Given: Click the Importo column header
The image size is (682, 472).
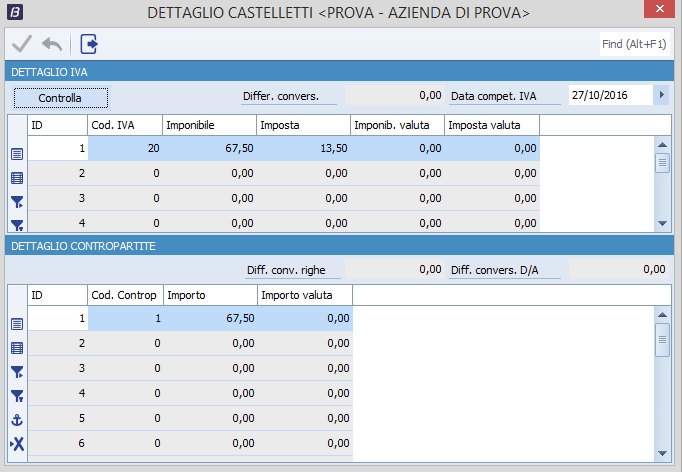Looking at the screenshot, I should (211, 295).
